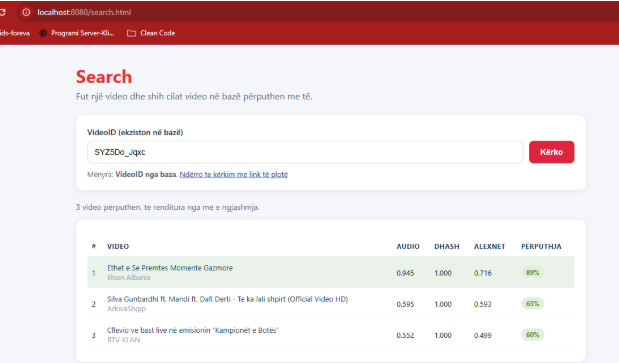The height and width of the screenshot is (363, 619).
Task: Click the dHash 1.000 value in Ethet row
Action: 443,273
